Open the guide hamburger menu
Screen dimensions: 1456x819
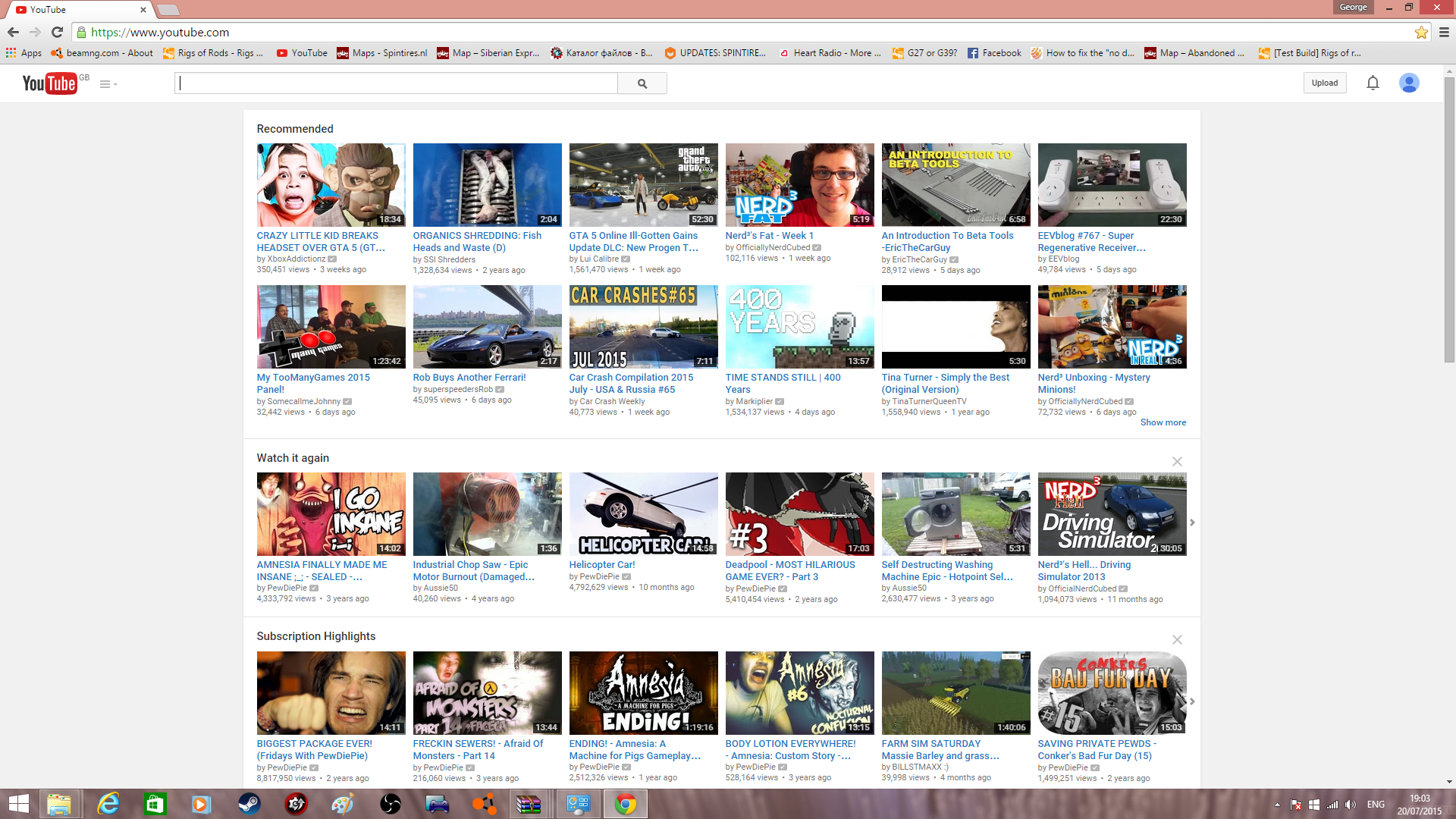pyautogui.click(x=108, y=84)
